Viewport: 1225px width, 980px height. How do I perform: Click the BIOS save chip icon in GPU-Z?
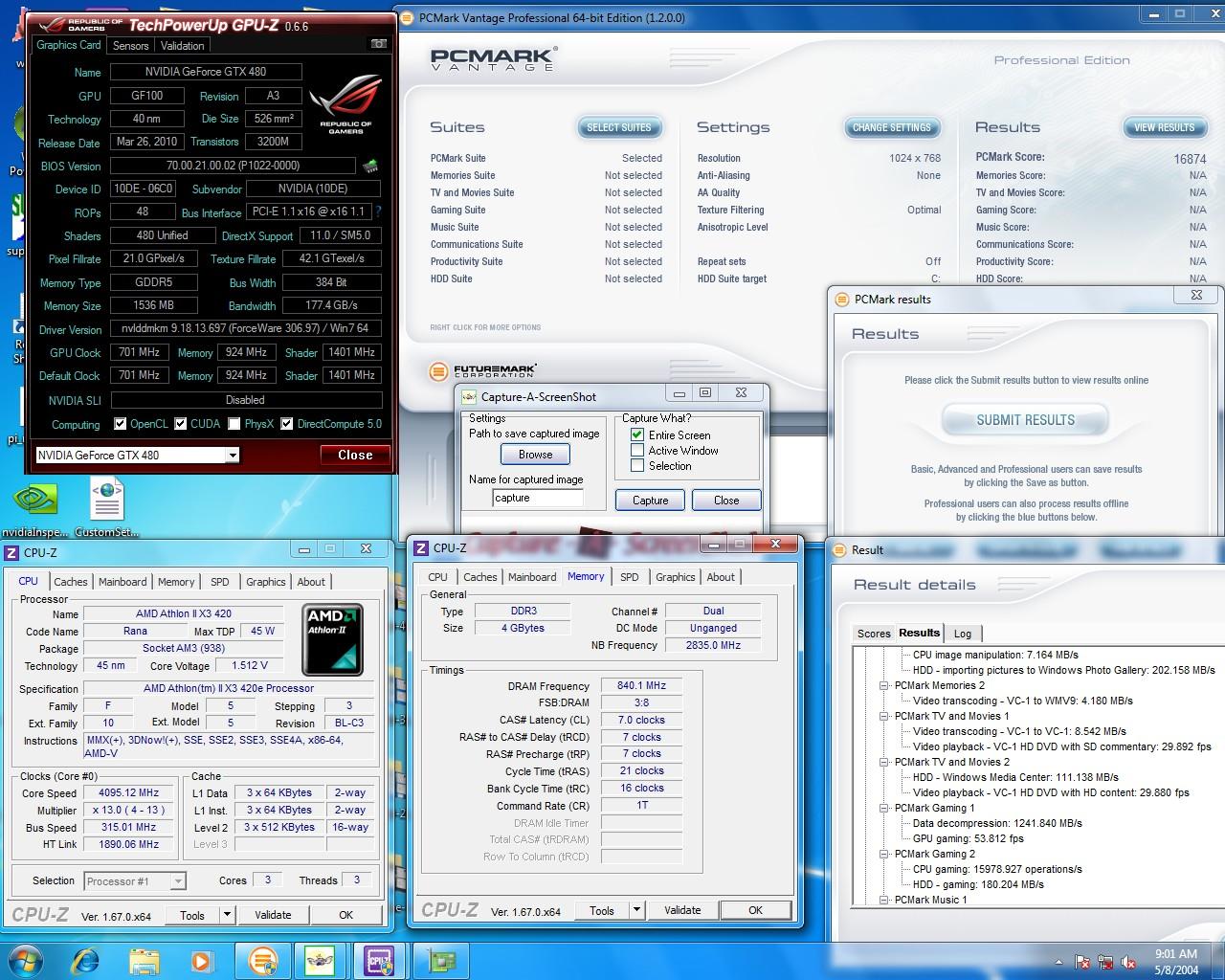tap(370, 166)
